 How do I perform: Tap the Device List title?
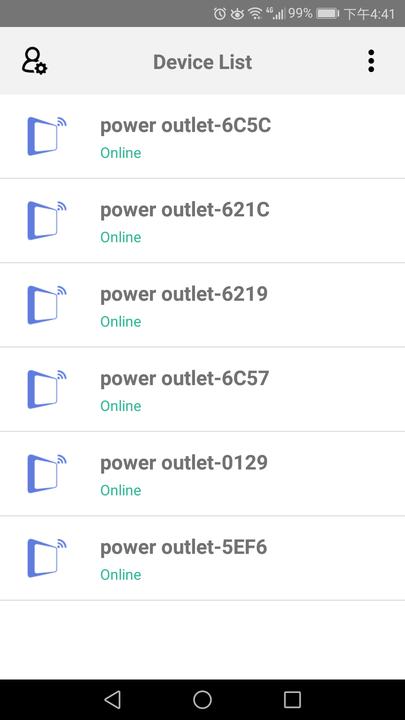point(202,62)
